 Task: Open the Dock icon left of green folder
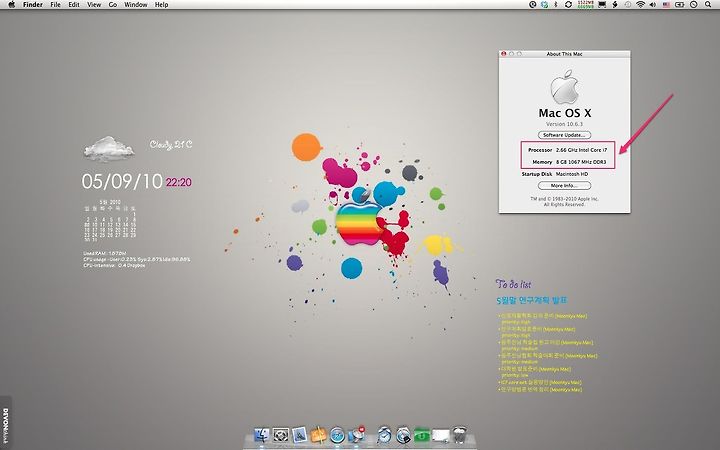[403, 434]
